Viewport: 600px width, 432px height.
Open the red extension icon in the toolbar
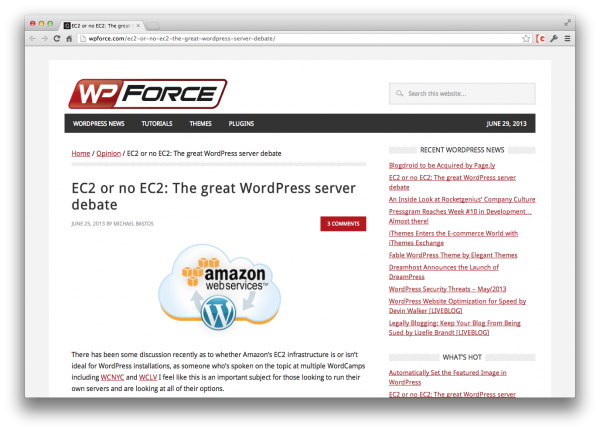(541, 39)
